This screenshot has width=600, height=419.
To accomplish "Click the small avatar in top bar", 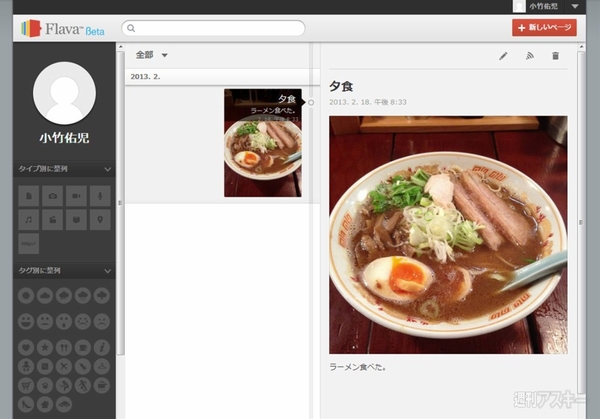I will (x=519, y=7).
